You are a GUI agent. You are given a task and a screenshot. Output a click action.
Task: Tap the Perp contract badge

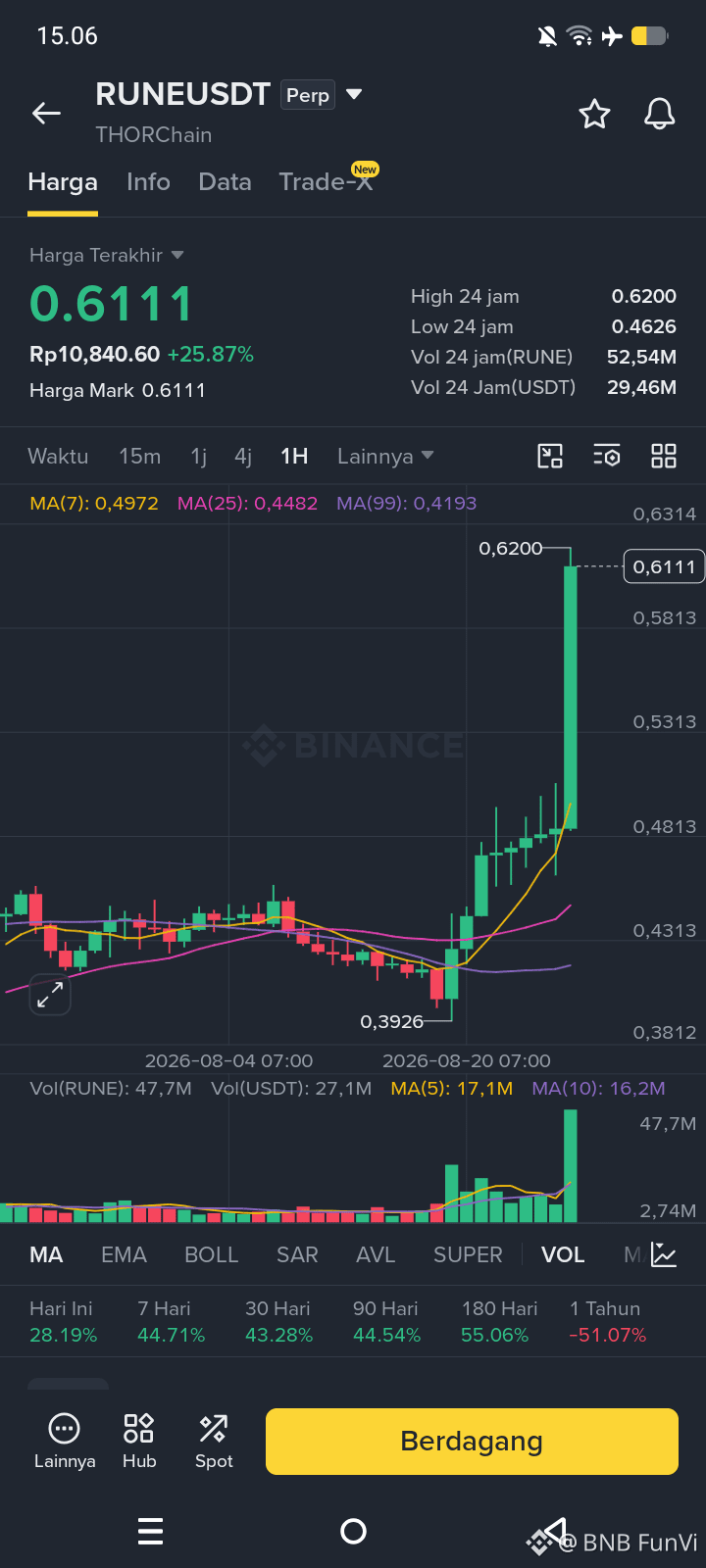click(x=308, y=95)
